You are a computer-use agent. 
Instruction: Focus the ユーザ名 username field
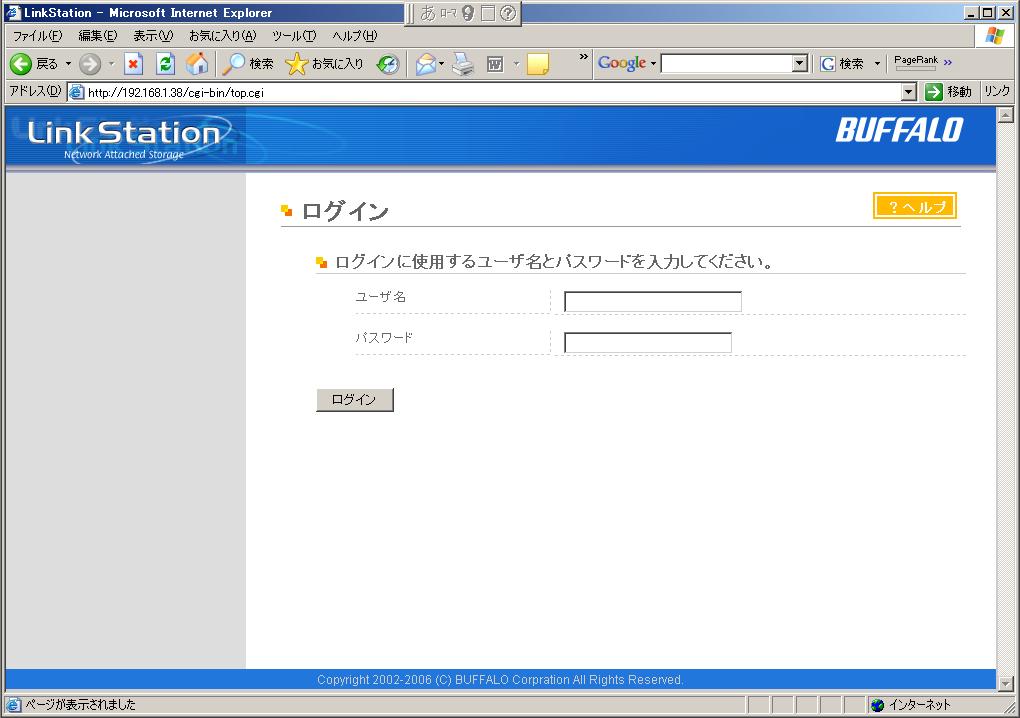[x=652, y=302]
